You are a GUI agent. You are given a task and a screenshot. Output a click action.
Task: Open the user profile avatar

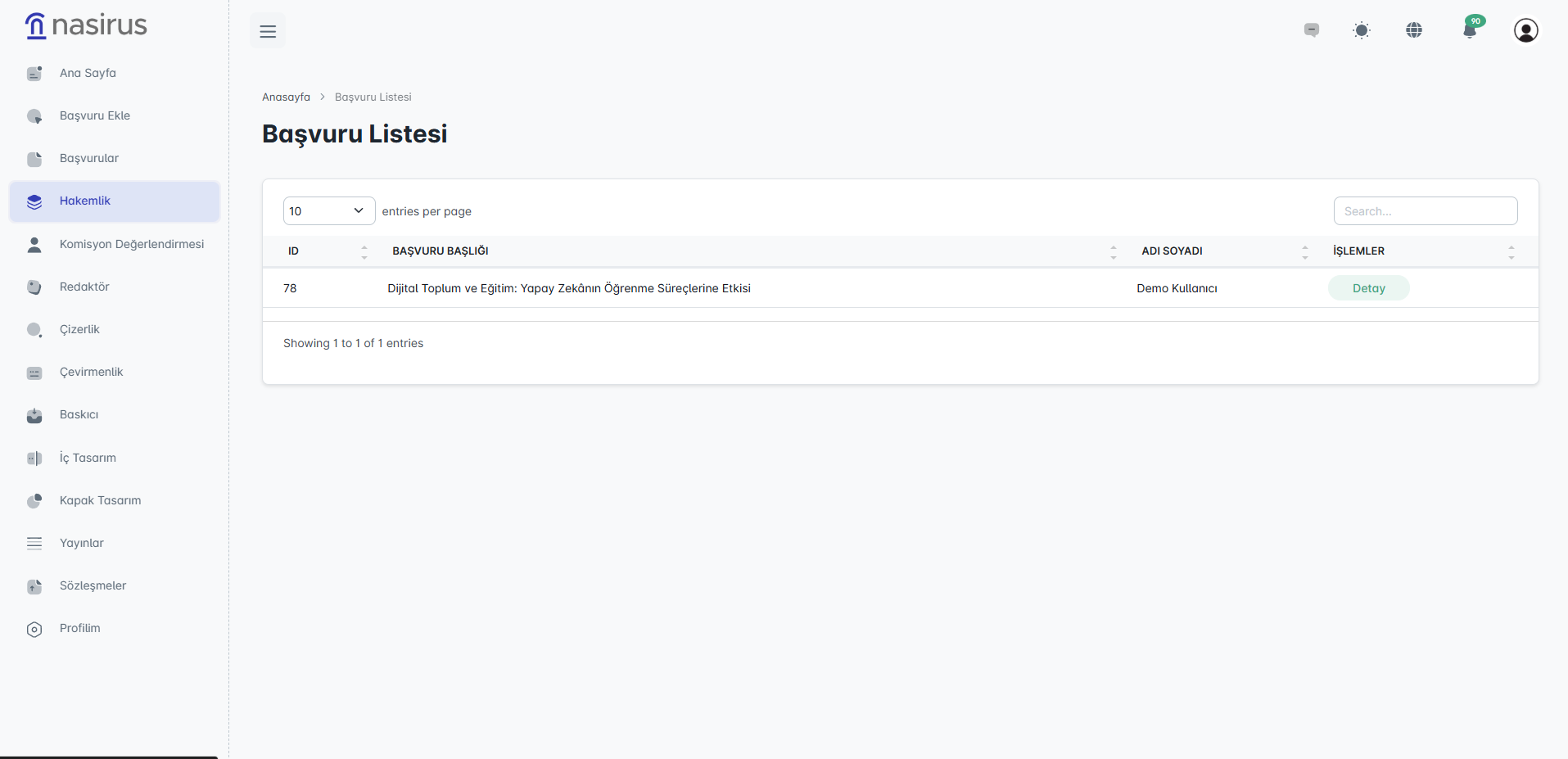[1525, 30]
